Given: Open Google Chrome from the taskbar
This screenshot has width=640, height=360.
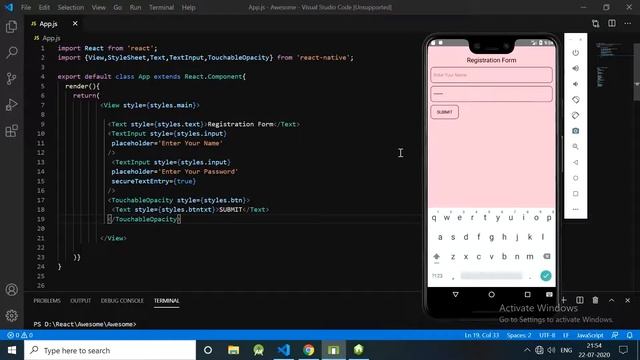Looking at the screenshot, I should pos(309,350).
